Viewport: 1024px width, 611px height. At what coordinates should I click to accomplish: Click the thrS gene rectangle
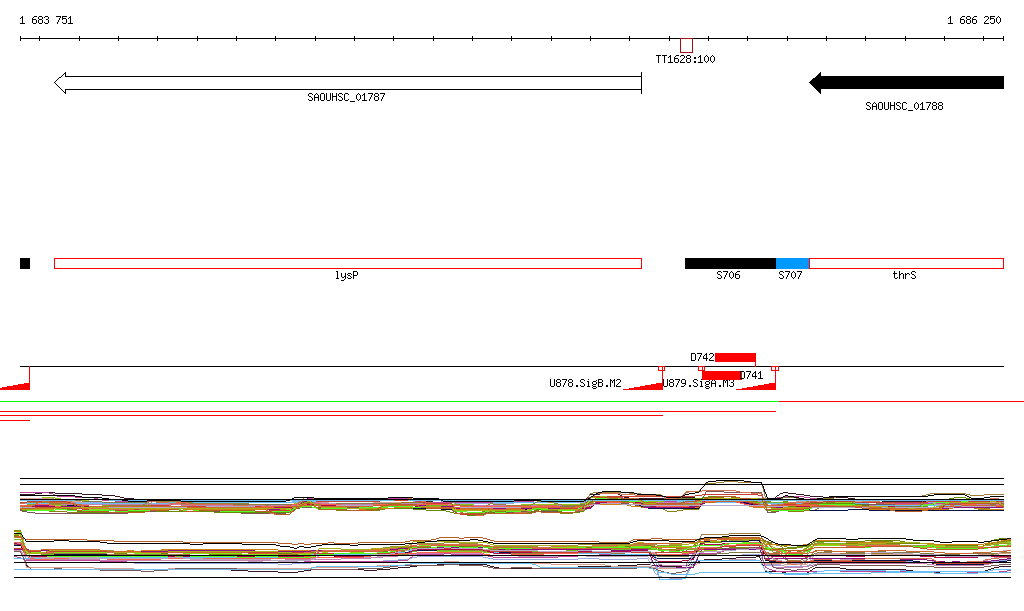tap(905, 263)
